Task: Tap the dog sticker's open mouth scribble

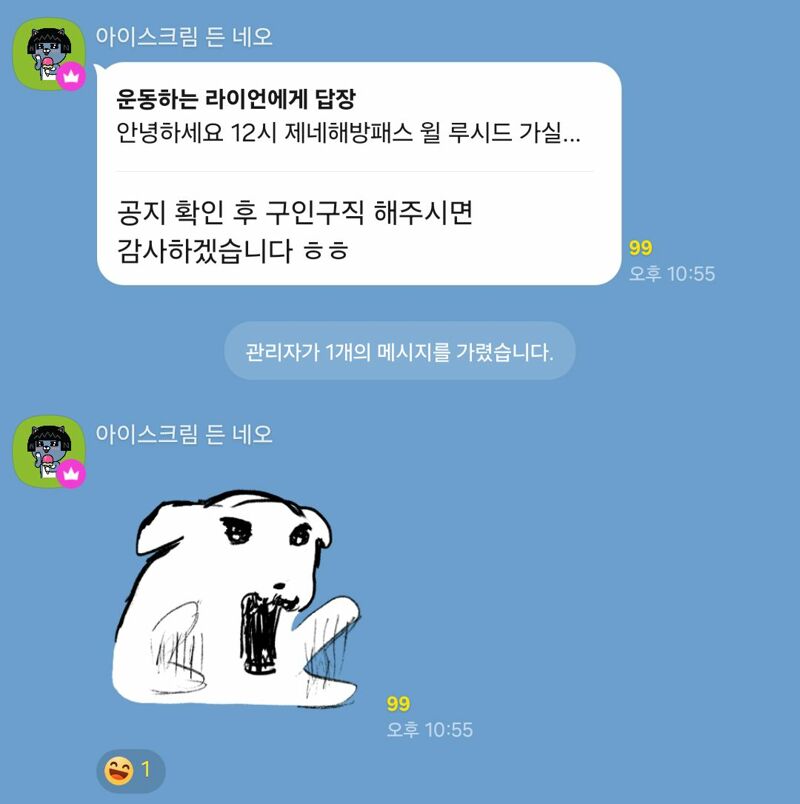Action: 261,633
